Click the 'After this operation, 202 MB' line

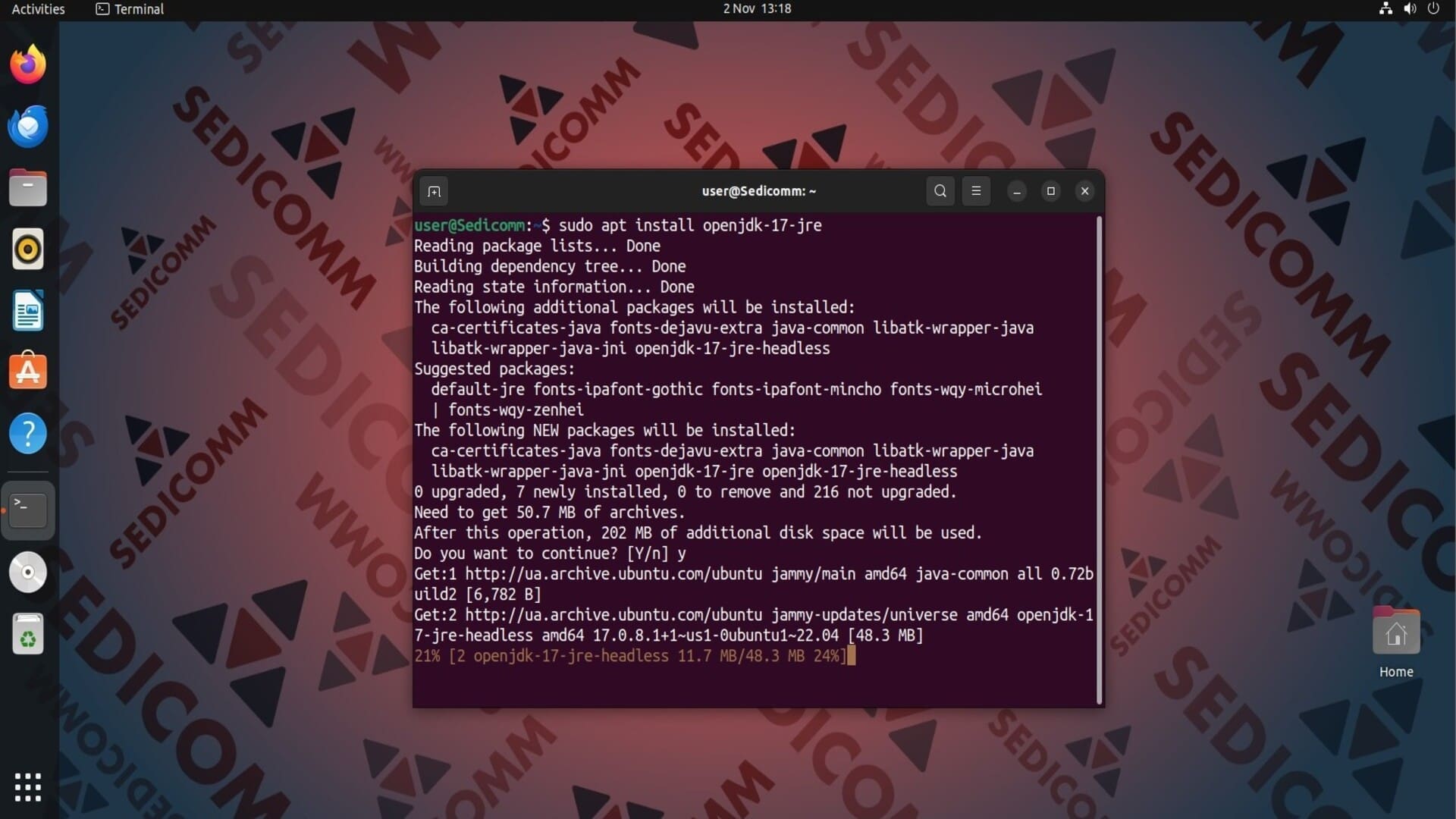point(698,533)
